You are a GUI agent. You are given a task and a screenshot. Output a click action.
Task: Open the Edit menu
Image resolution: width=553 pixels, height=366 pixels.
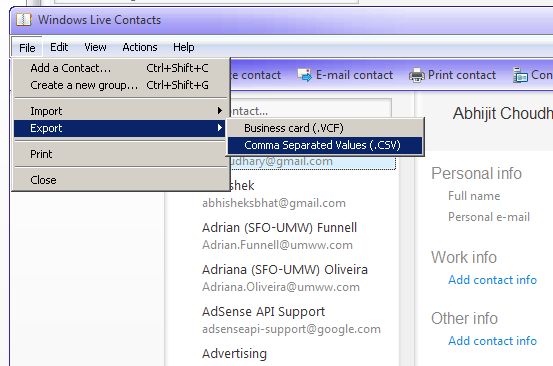click(59, 47)
